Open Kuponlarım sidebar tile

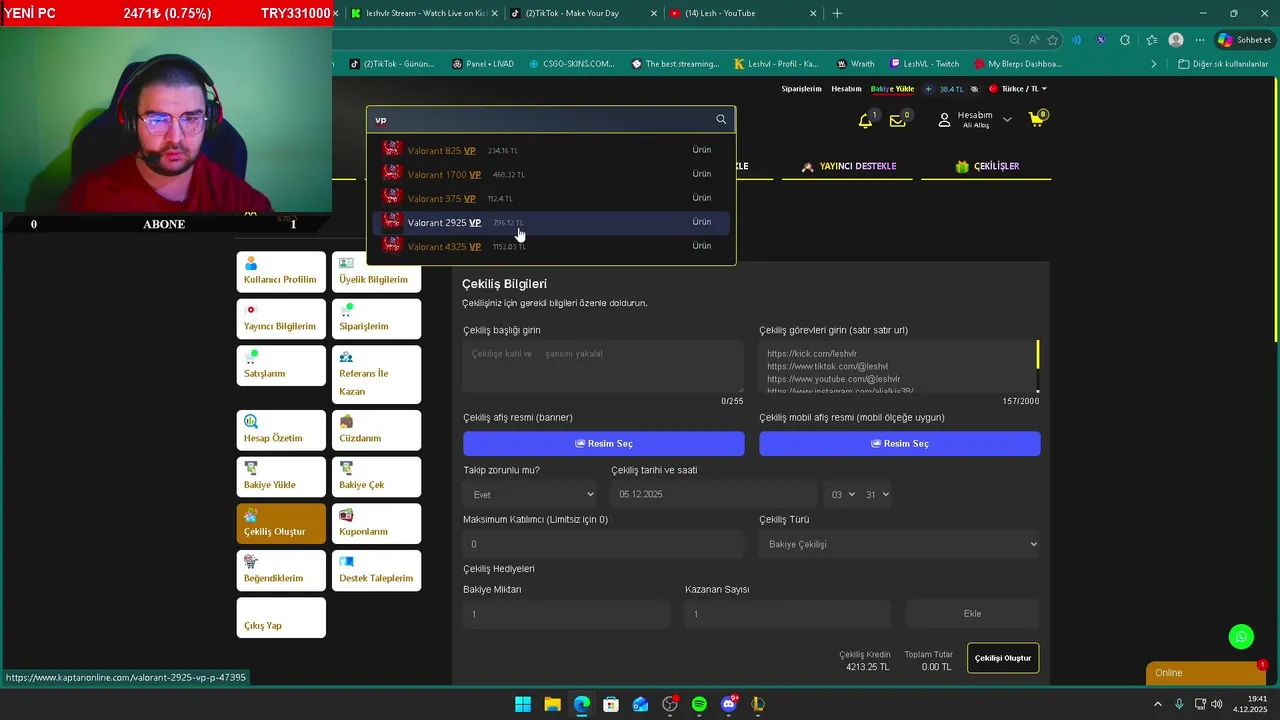(376, 524)
